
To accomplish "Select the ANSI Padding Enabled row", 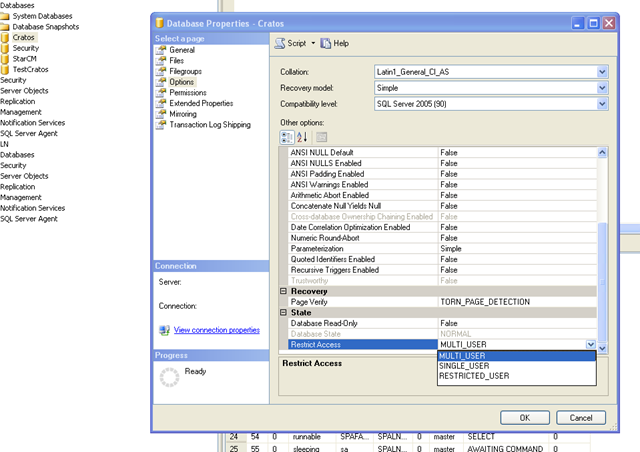I will (442, 174).
